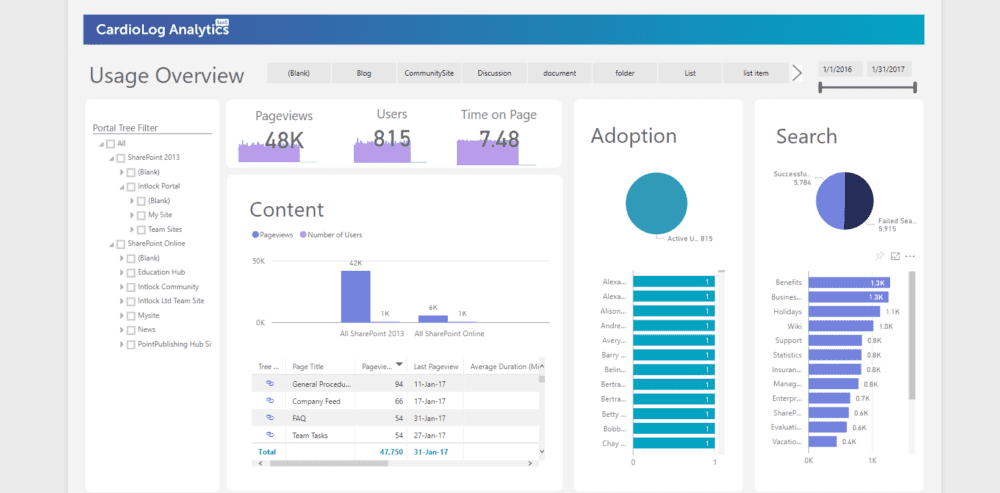Click the next arrow in content type filter

pos(797,72)
